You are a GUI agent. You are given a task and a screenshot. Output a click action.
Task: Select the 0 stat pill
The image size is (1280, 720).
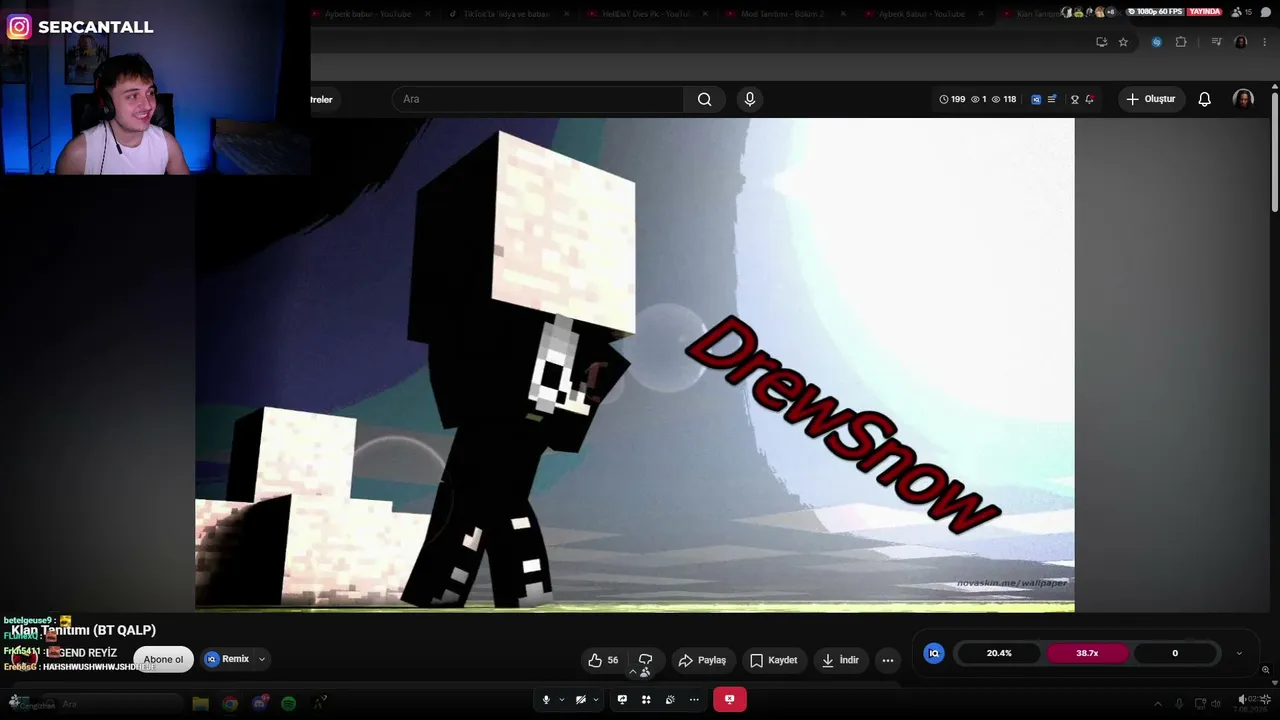pos(1175,653)
